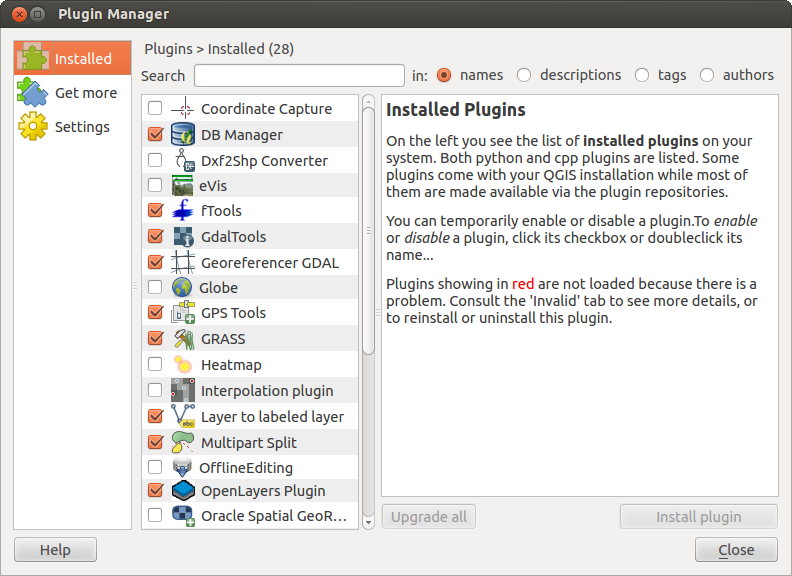Select the descriptions search radio button
Viewport: 792px width, 576px height.
pyautogui.click(x=524, y=75)
